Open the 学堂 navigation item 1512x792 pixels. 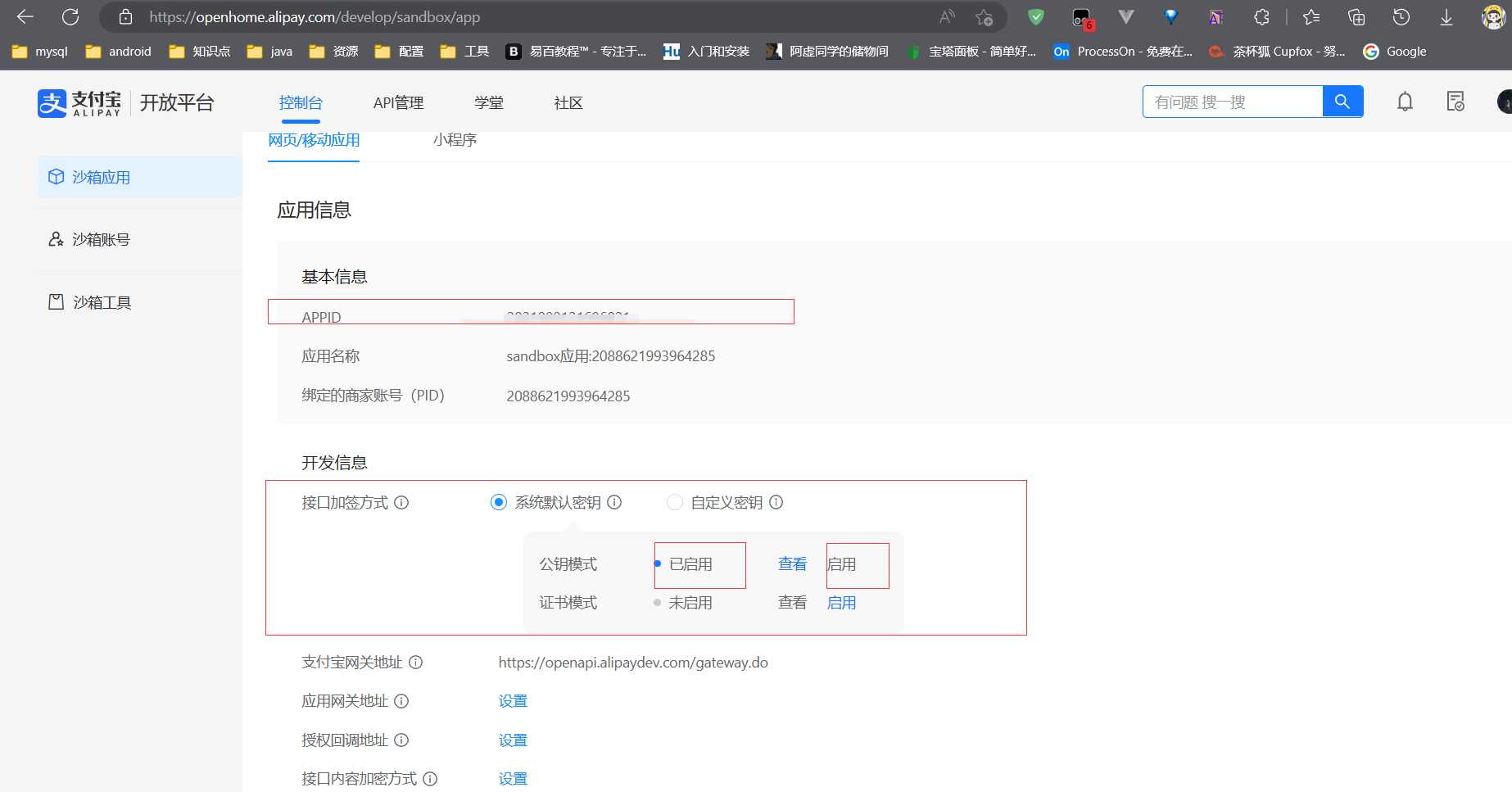(489, 103)
